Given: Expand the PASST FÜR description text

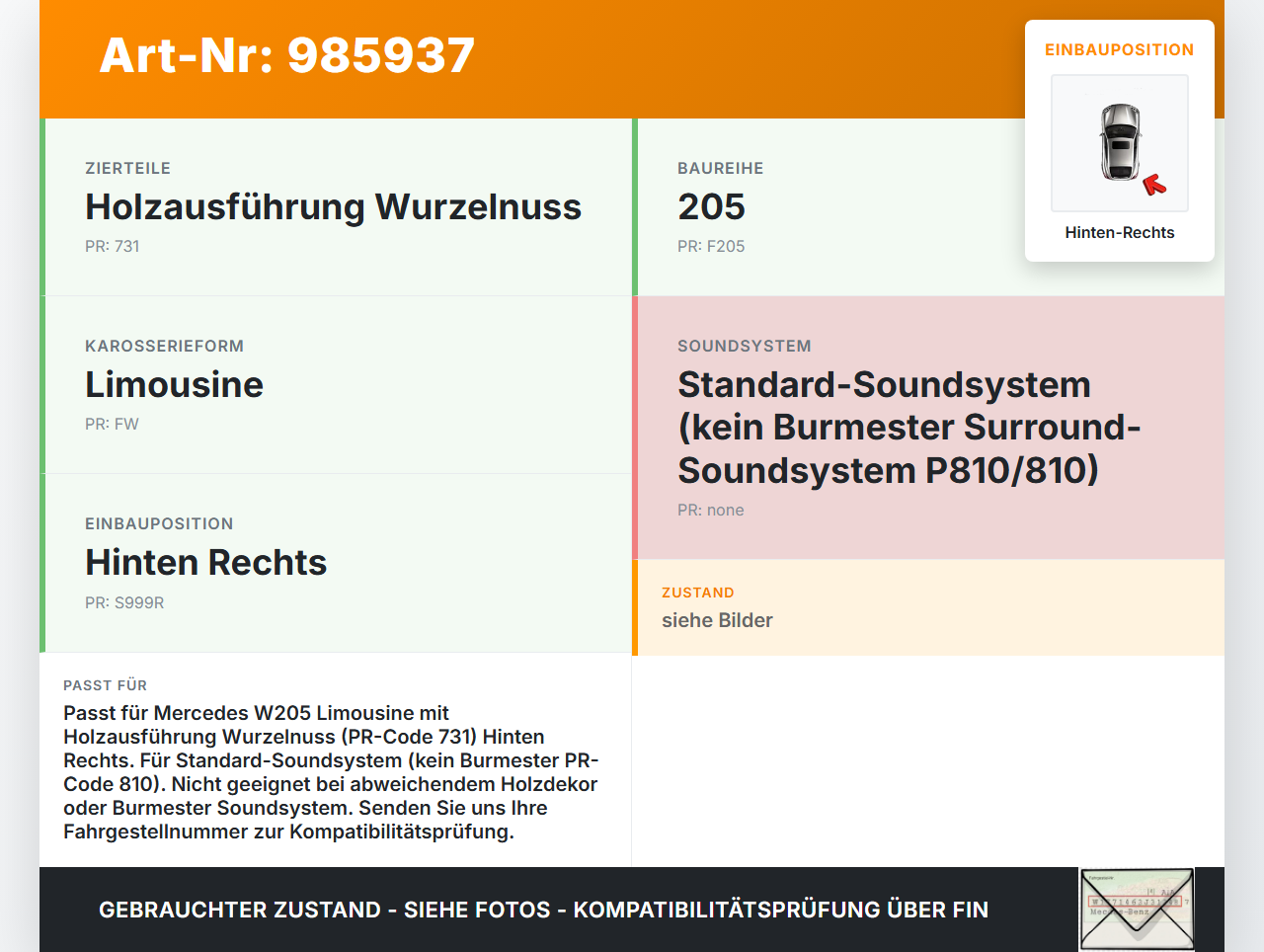Looking at the screenshot, I should (x=331, y=771).
